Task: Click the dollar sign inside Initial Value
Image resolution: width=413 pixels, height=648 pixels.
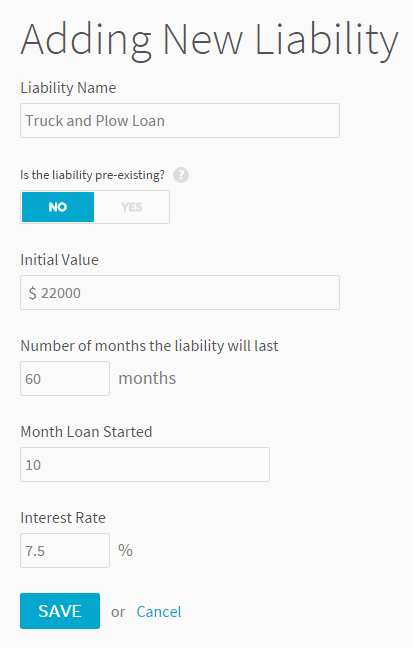Action: 32,293
